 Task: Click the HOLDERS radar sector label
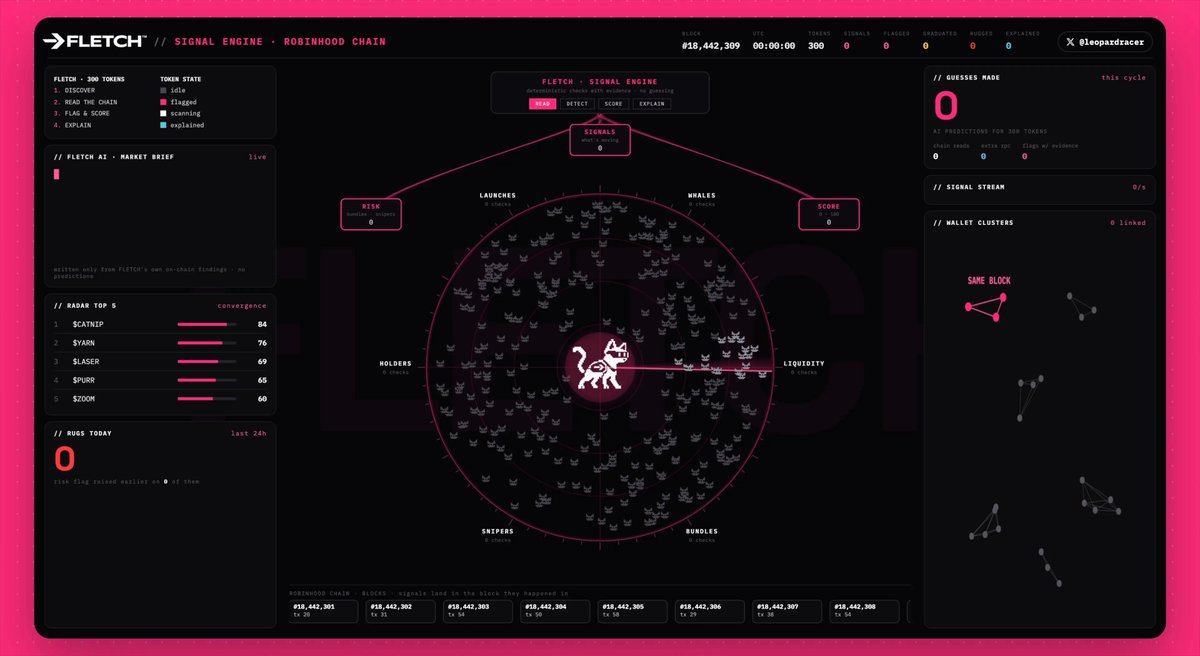(396, 364)
